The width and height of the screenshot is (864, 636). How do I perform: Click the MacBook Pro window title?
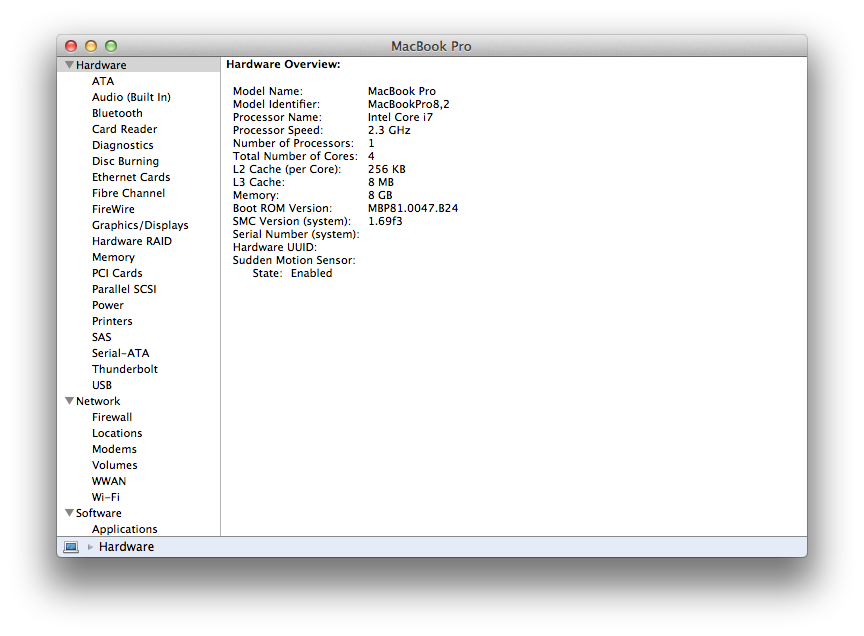[x=431, y=46]
